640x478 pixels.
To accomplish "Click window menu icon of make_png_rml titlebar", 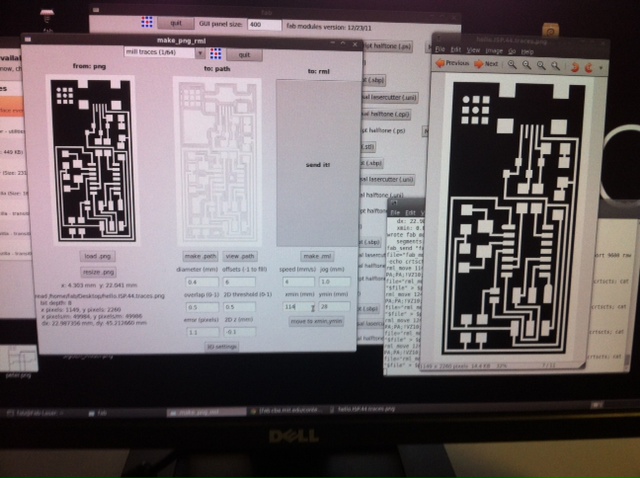I will [28, 39].
